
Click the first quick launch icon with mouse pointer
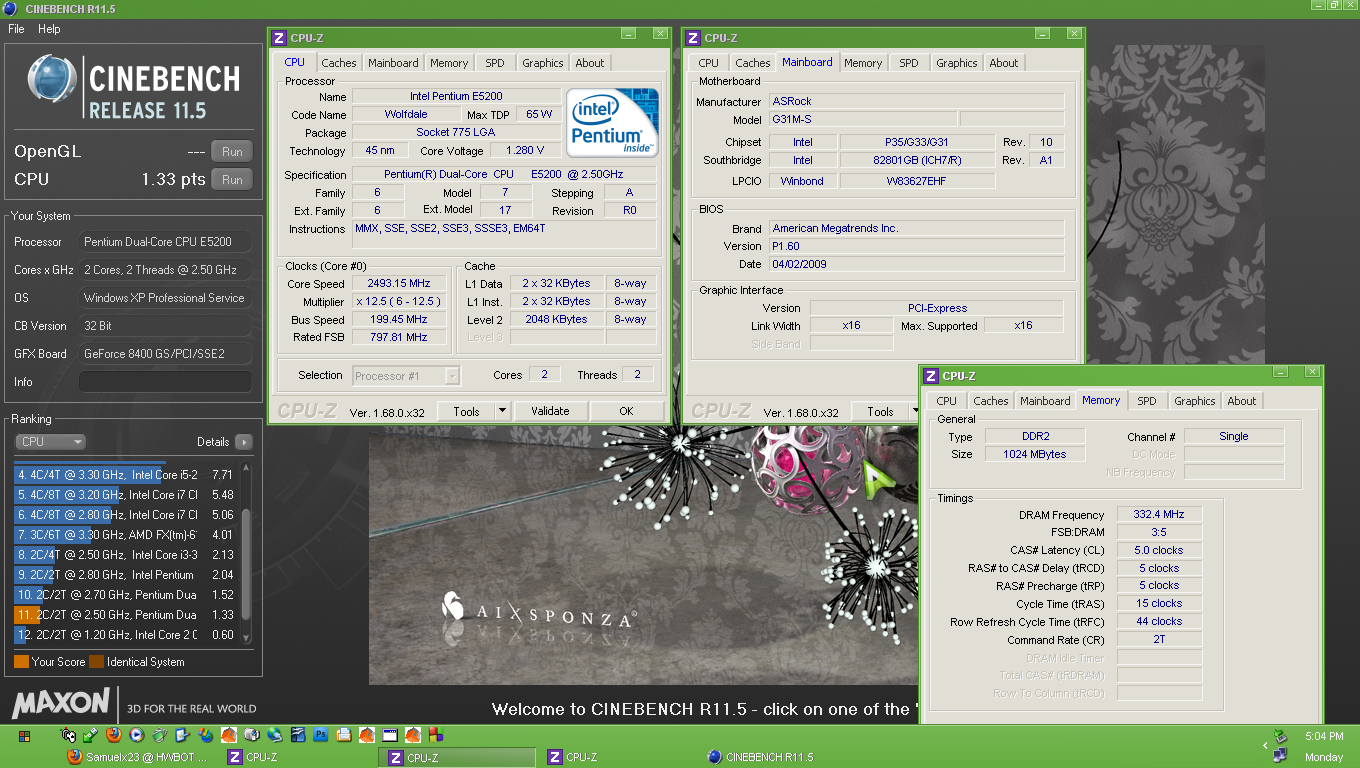pyautogui.click(x=68, y=735)
